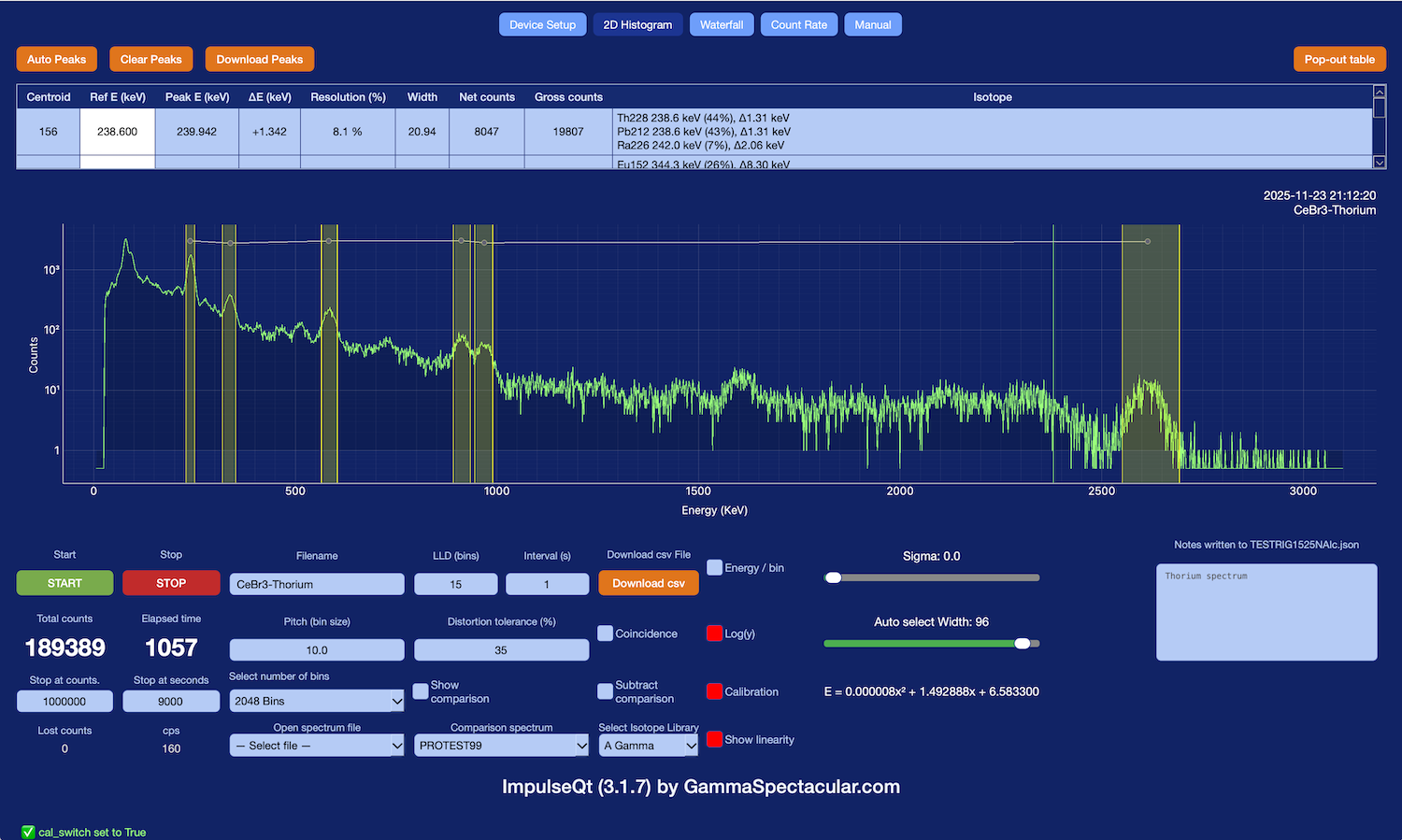
Task: Enable the Coincidence checkbox
Action: click(x=606, y=634)
